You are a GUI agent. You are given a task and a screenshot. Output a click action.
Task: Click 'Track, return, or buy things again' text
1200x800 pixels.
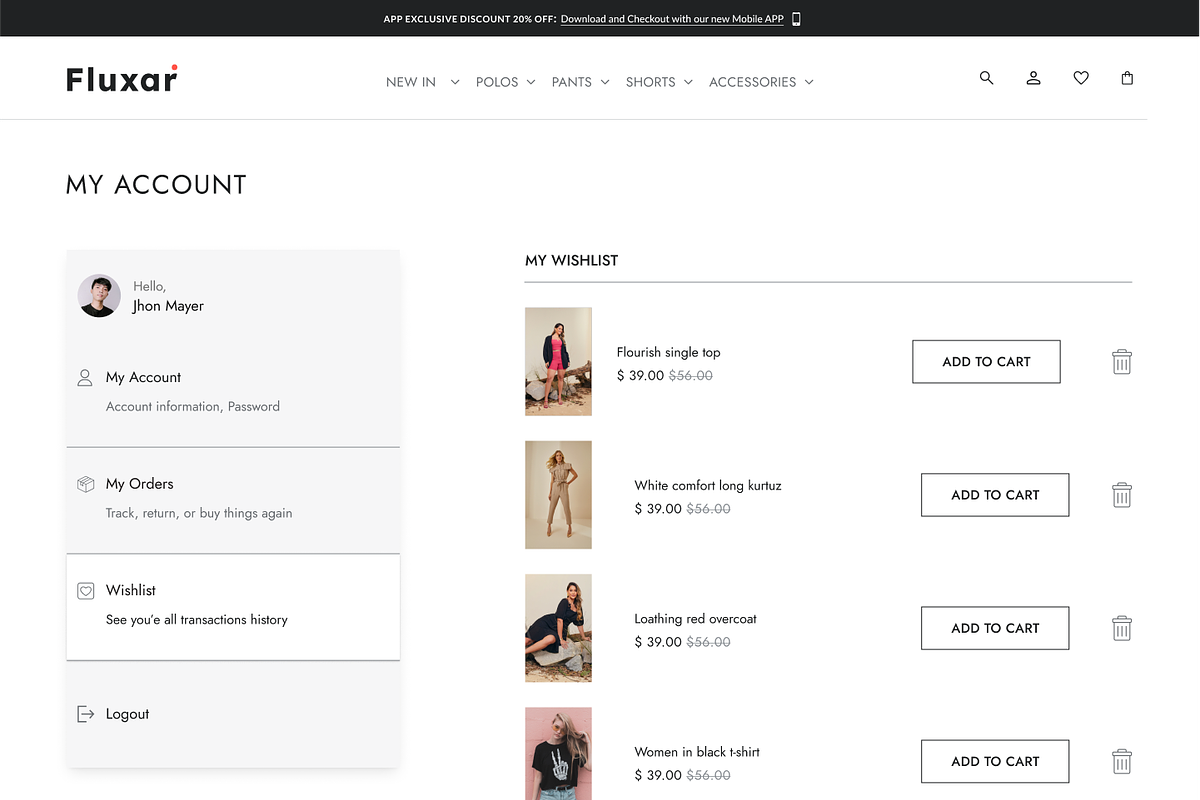coord(199,513)
